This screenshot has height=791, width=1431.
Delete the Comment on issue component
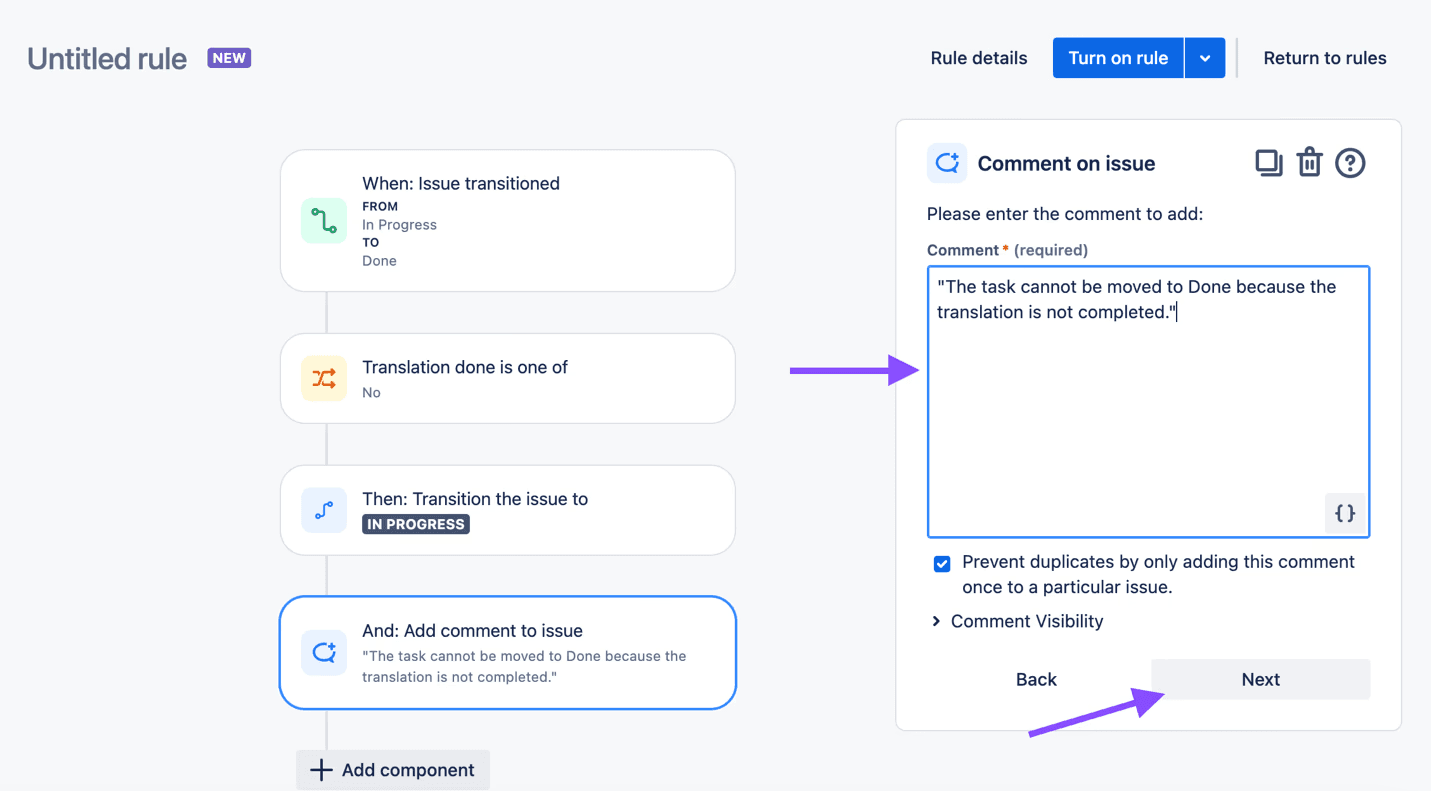pos(1309,162)
